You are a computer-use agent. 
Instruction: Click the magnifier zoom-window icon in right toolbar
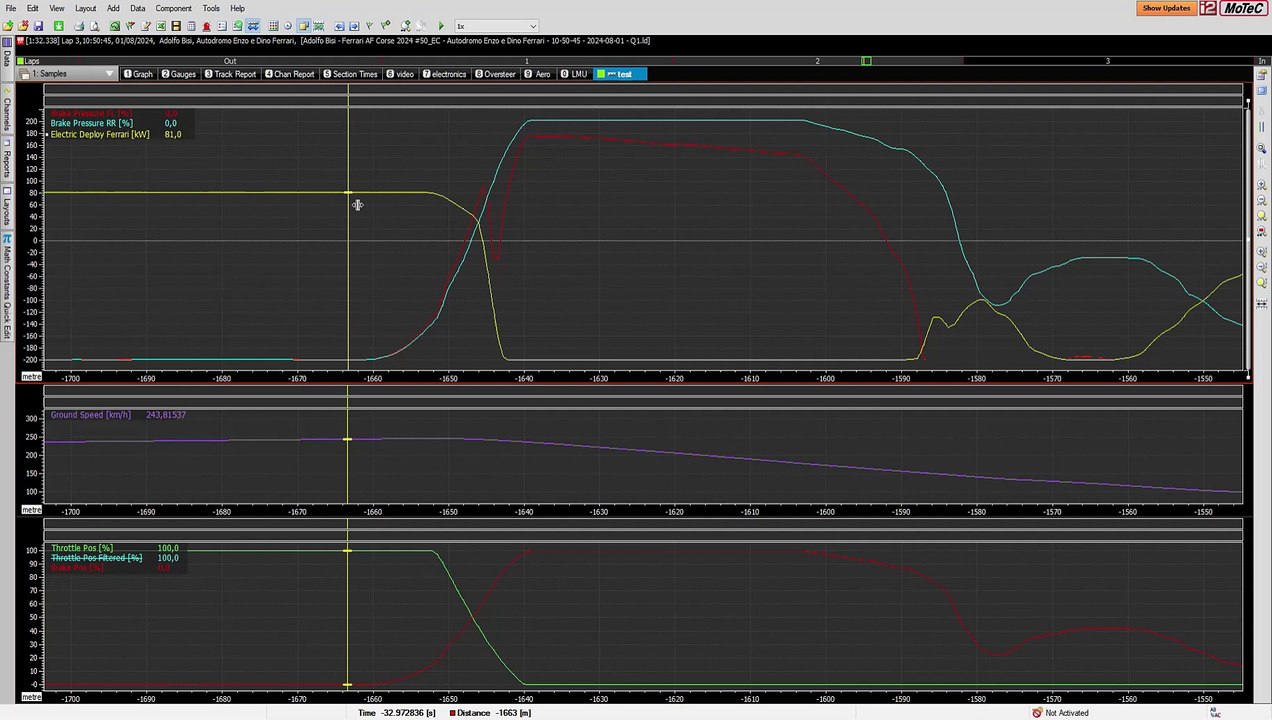(1262, 148)
